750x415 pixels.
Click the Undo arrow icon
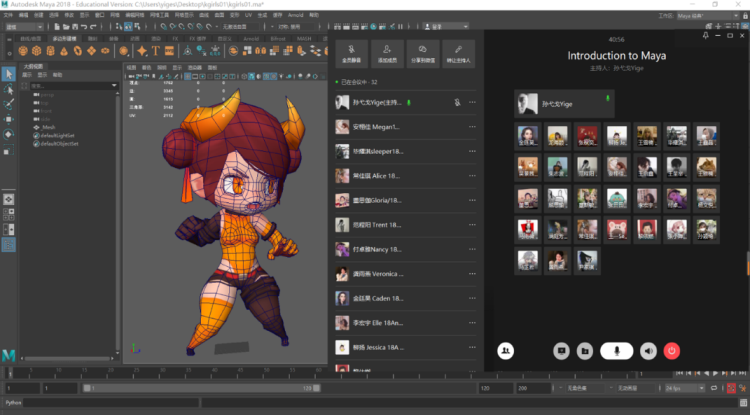[x=84, y=27]
